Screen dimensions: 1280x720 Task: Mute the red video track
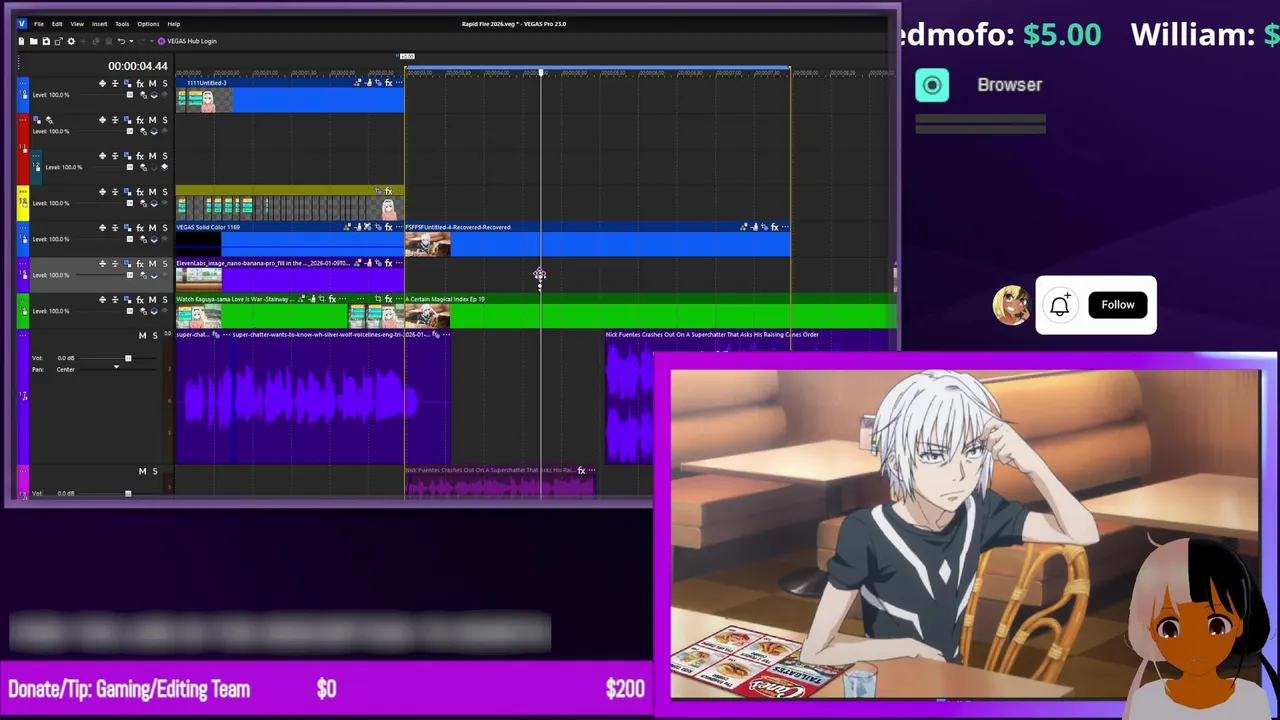point(152,120)
